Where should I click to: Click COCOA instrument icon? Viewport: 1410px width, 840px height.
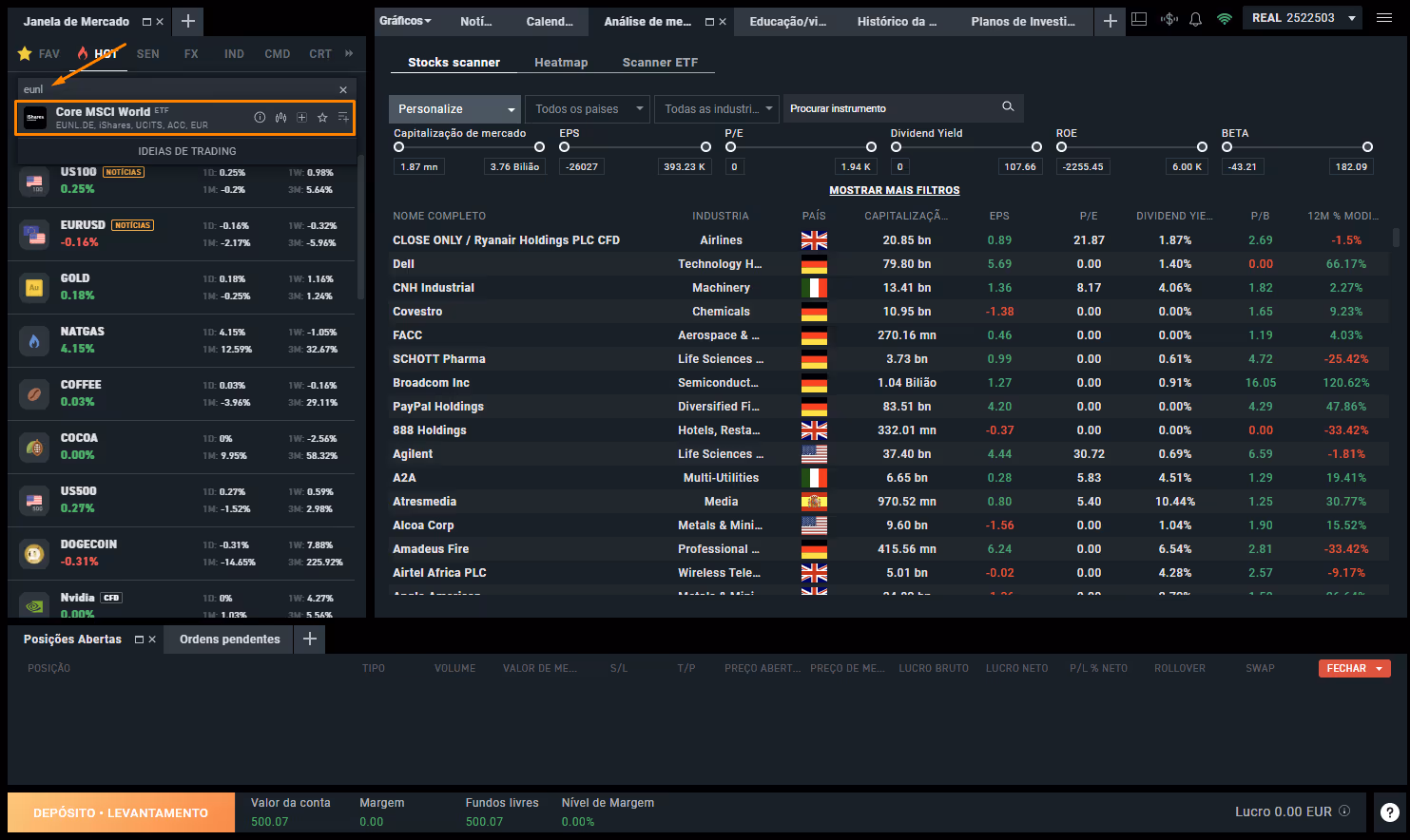coord(35,448)
